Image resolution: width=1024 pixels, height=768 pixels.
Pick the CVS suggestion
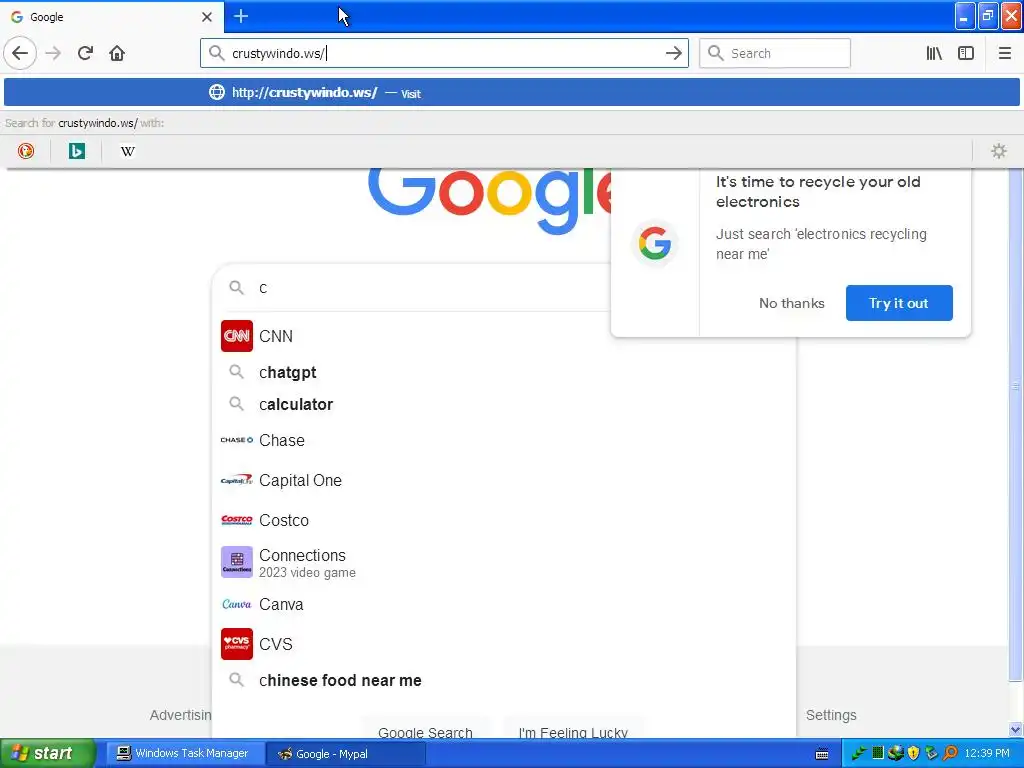pos(504,644)
